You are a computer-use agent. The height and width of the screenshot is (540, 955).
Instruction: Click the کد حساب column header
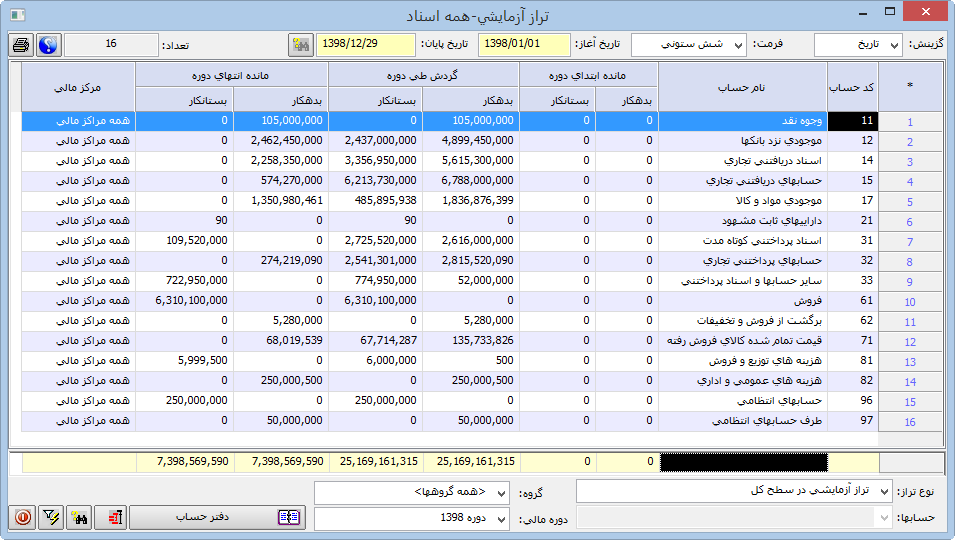pos(853,87)
